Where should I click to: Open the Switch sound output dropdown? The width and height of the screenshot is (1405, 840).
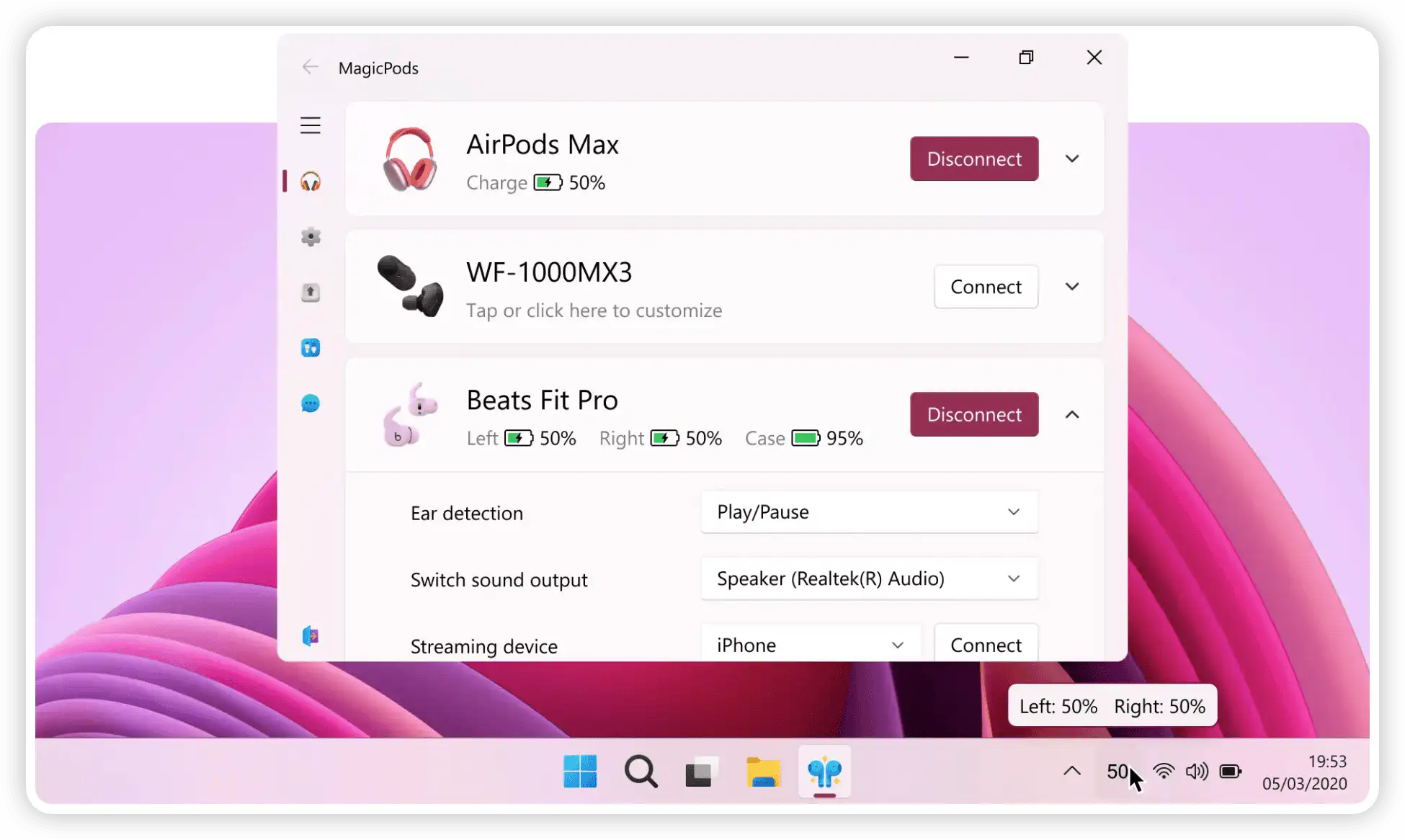pyautogui.click(x=869, y=579)
